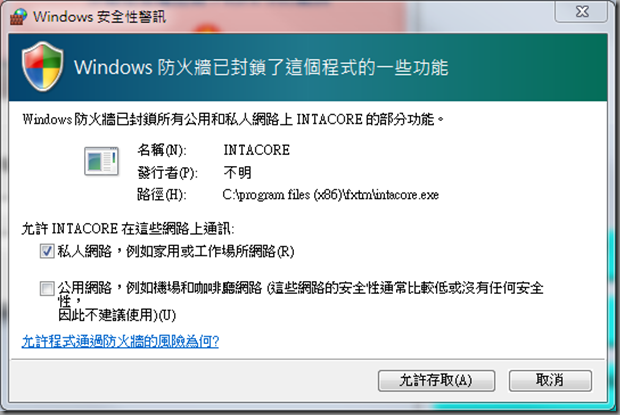620x415 pixels.
Task: Enable the 公用網路 checkbox
Action: coord(47,288)
